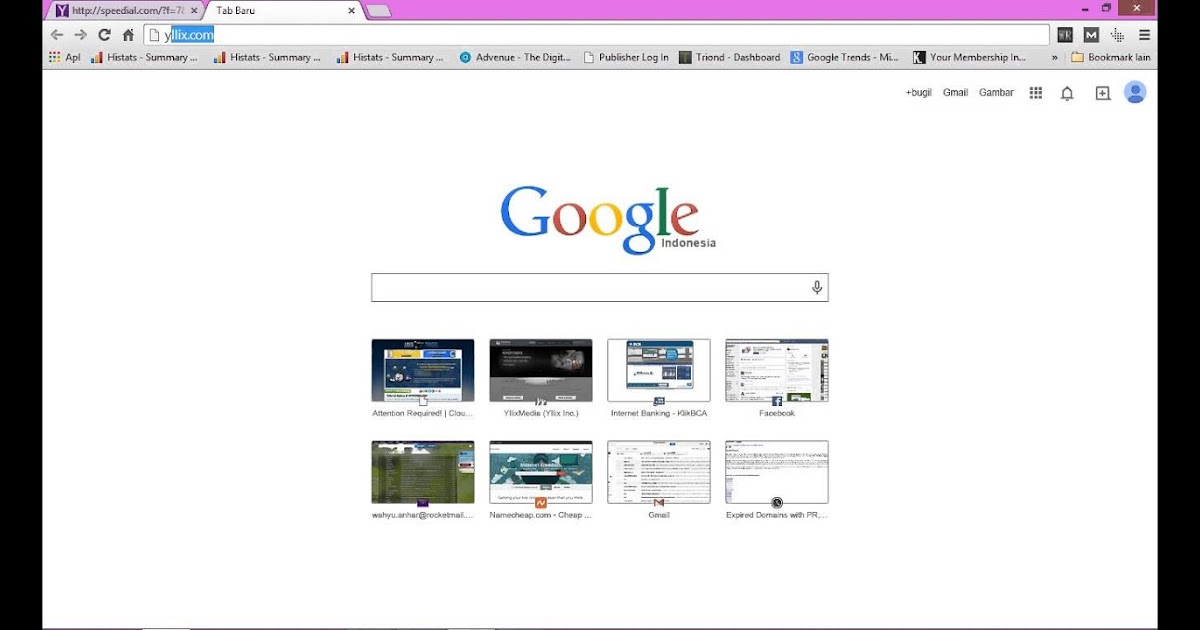Open the Chrome hamburger menu
Screen dimensions: 1200x630
point(1144,35)
